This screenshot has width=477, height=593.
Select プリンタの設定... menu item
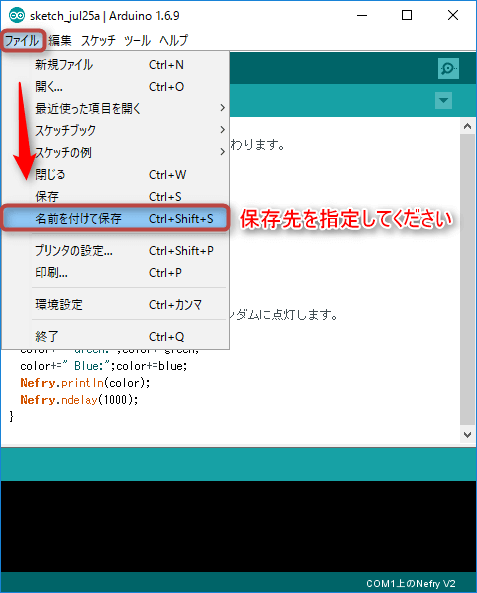pos(115,250)
